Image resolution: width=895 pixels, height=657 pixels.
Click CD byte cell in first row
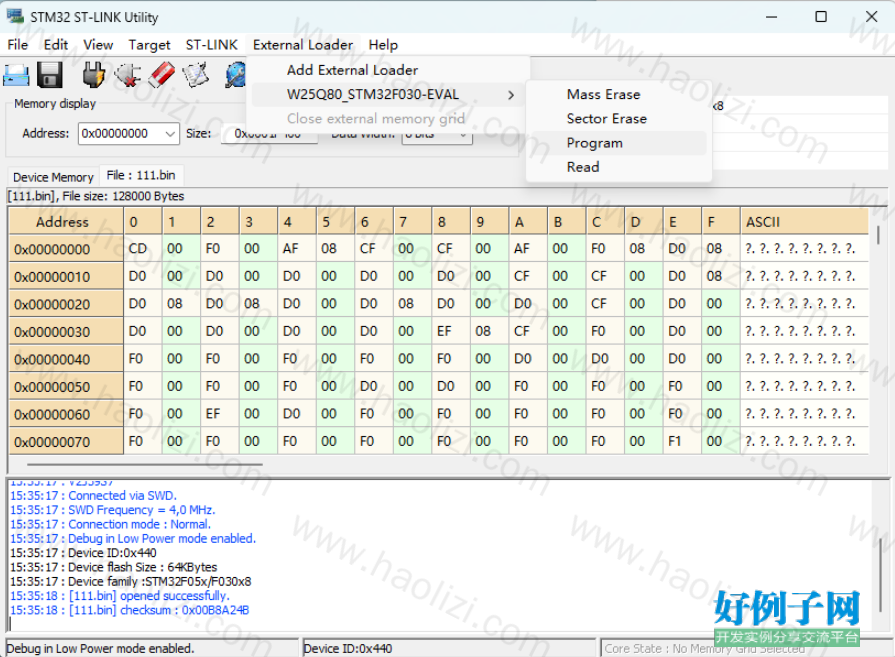tap(143, 248)
